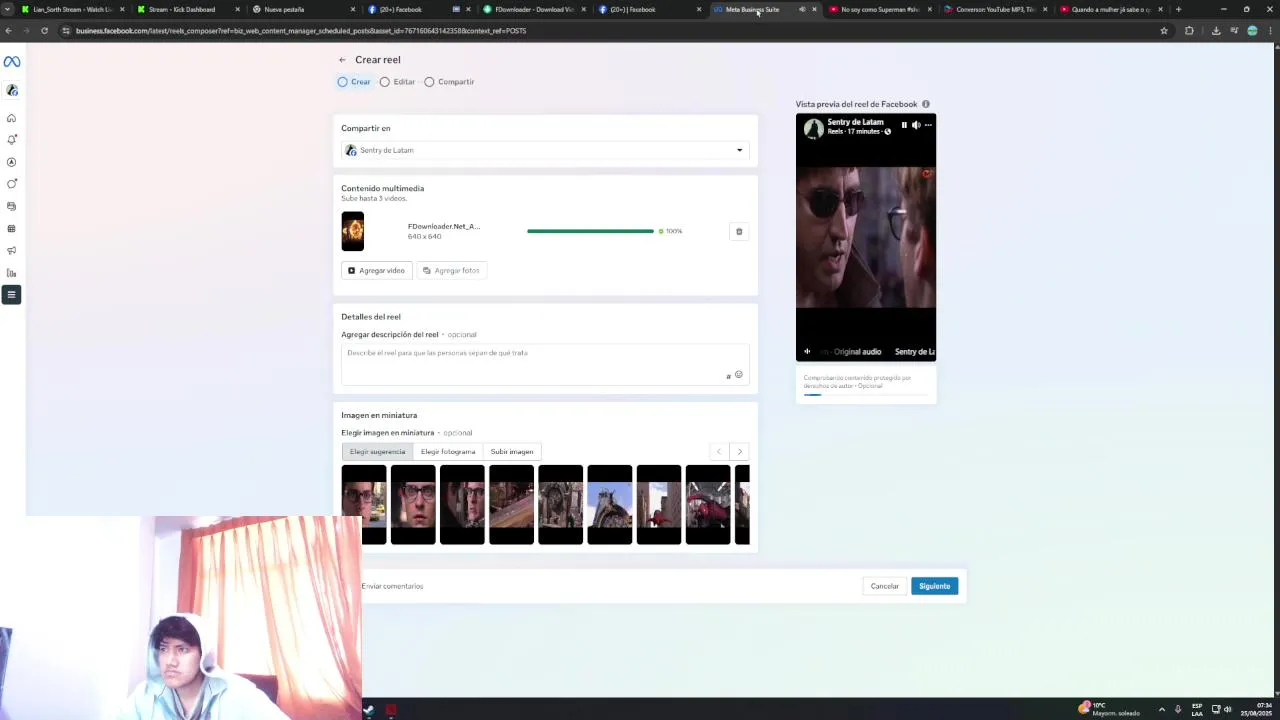Select the Editar step radio
The image size is (1280, 720).
click(x=385, y=82)
